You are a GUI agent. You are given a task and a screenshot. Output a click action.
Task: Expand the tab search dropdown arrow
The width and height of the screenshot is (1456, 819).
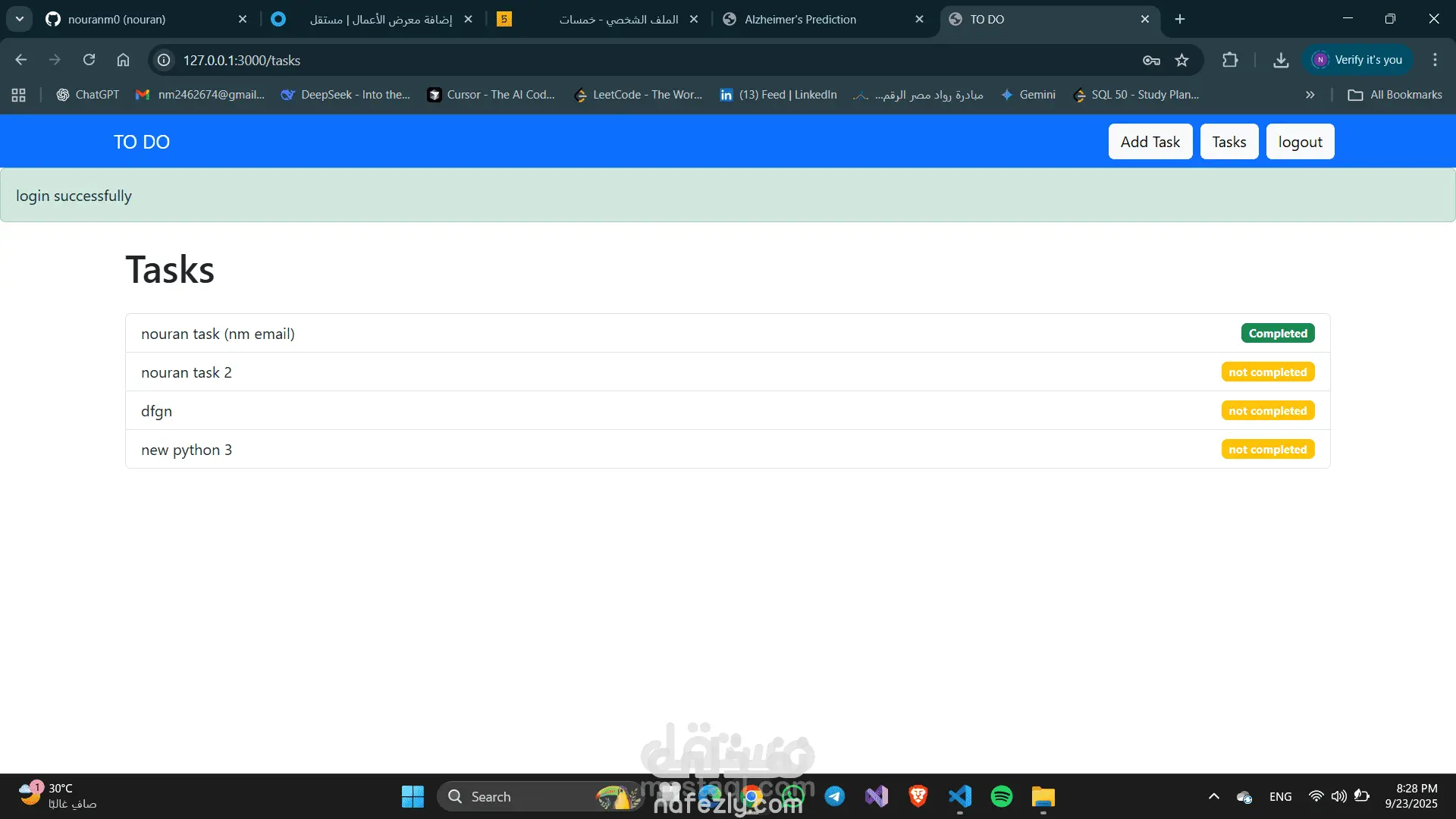20,19
